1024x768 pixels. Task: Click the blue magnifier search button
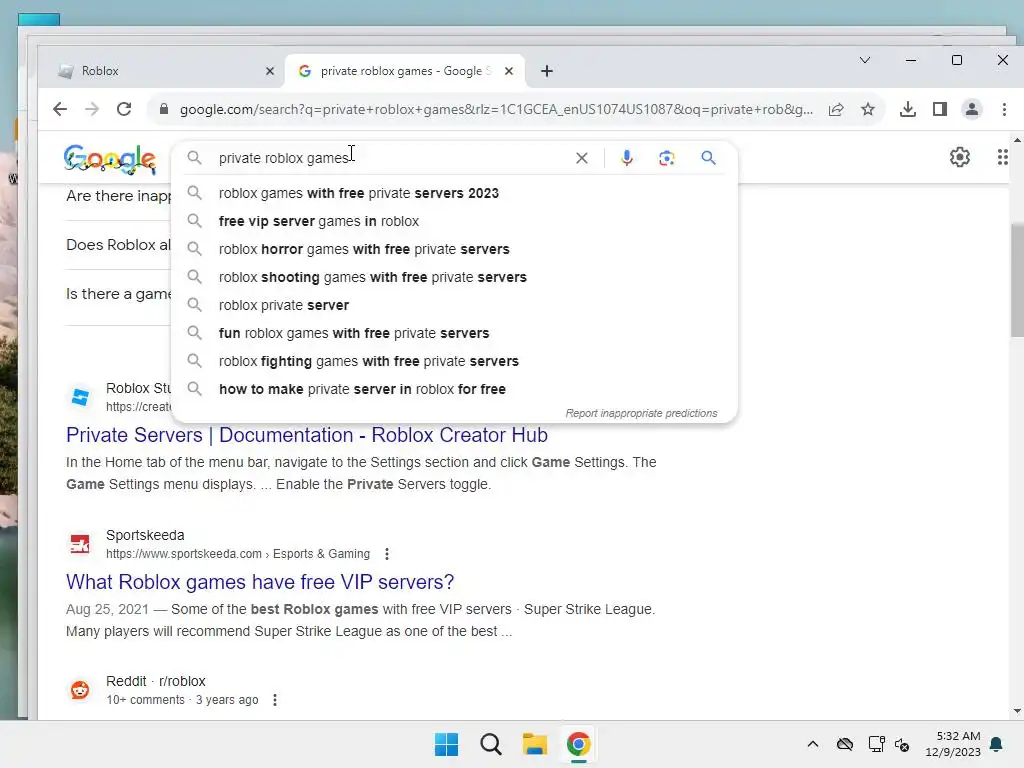(x=709, y=158)
